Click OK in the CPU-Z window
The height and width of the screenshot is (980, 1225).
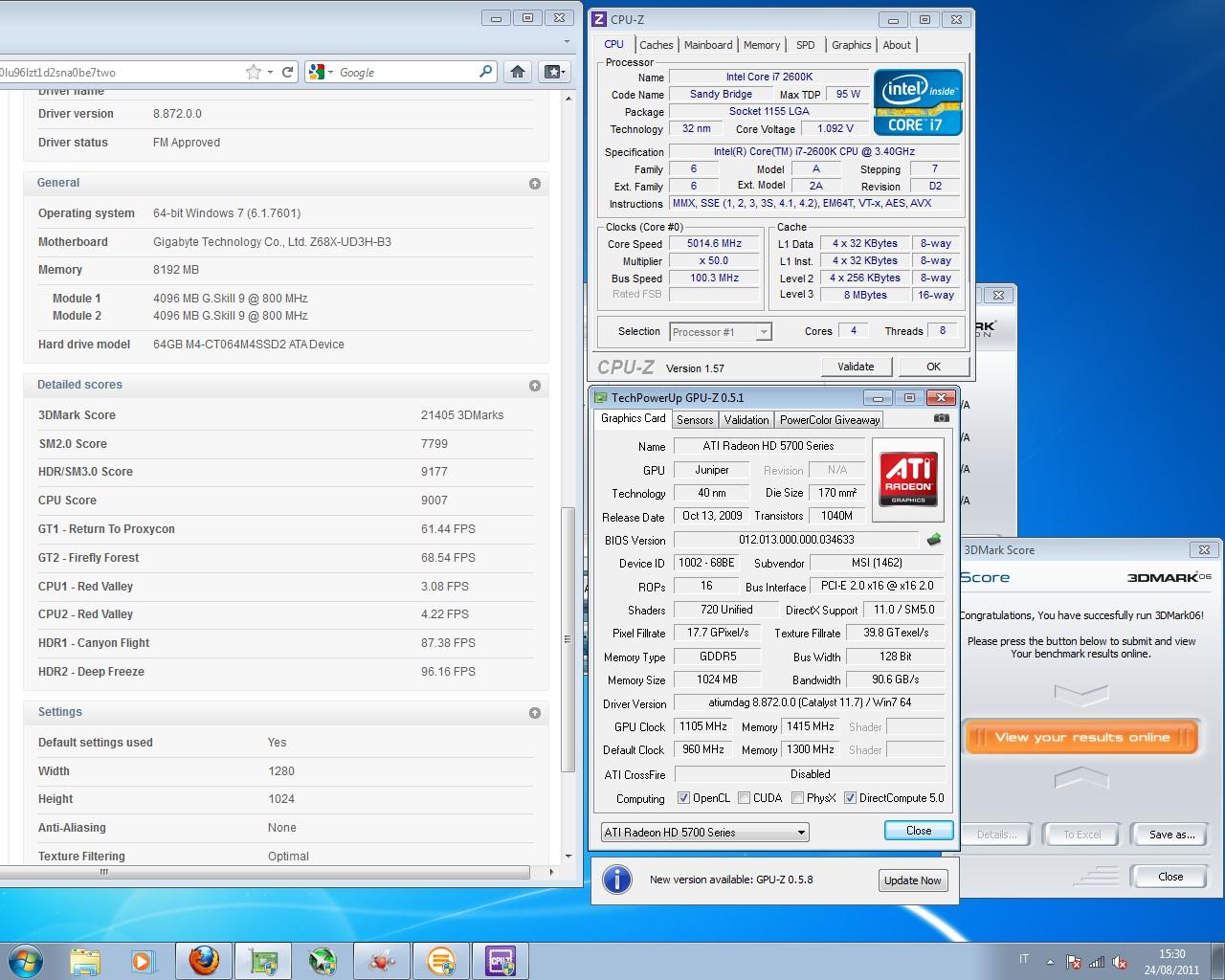[933, 367]
